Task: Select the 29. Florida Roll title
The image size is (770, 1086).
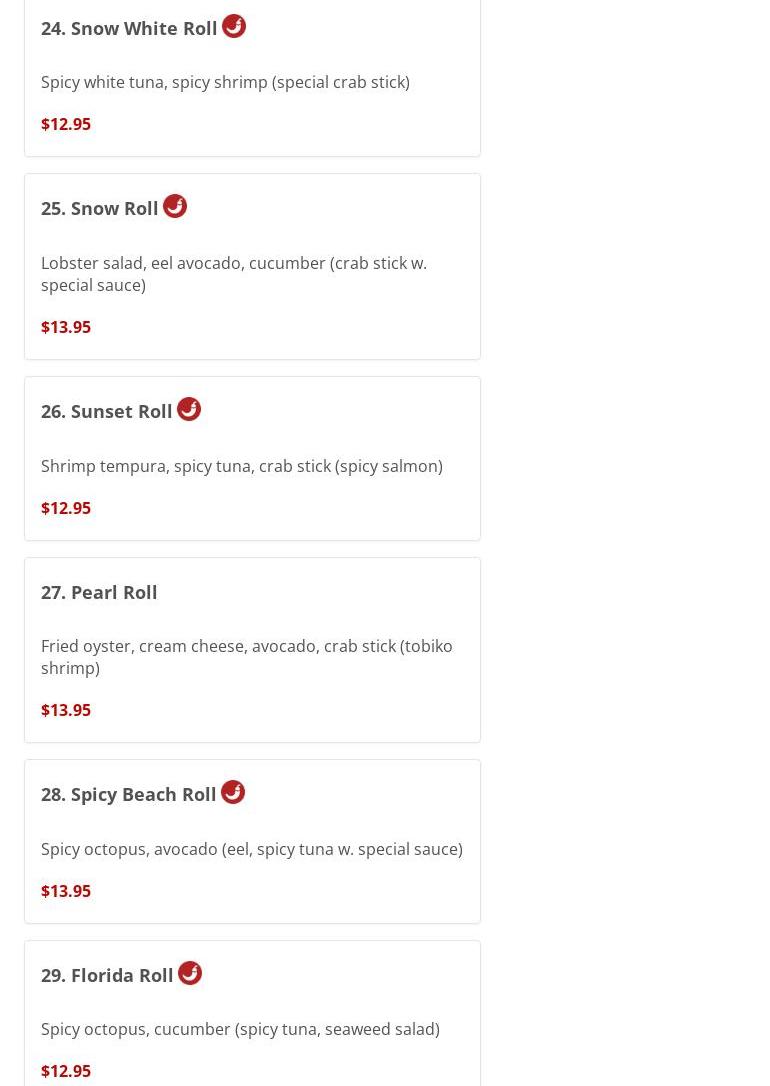Action: coord(107,975)
